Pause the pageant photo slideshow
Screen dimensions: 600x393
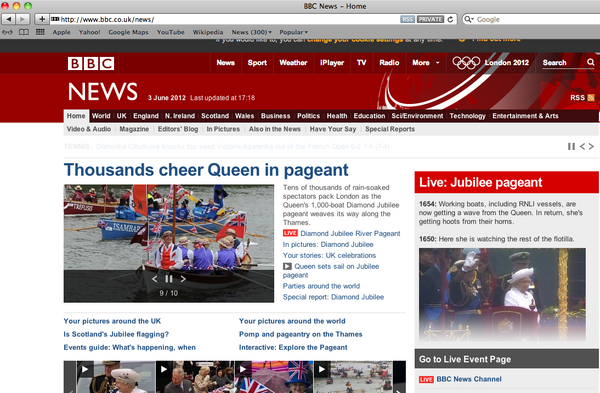[169, 279]
